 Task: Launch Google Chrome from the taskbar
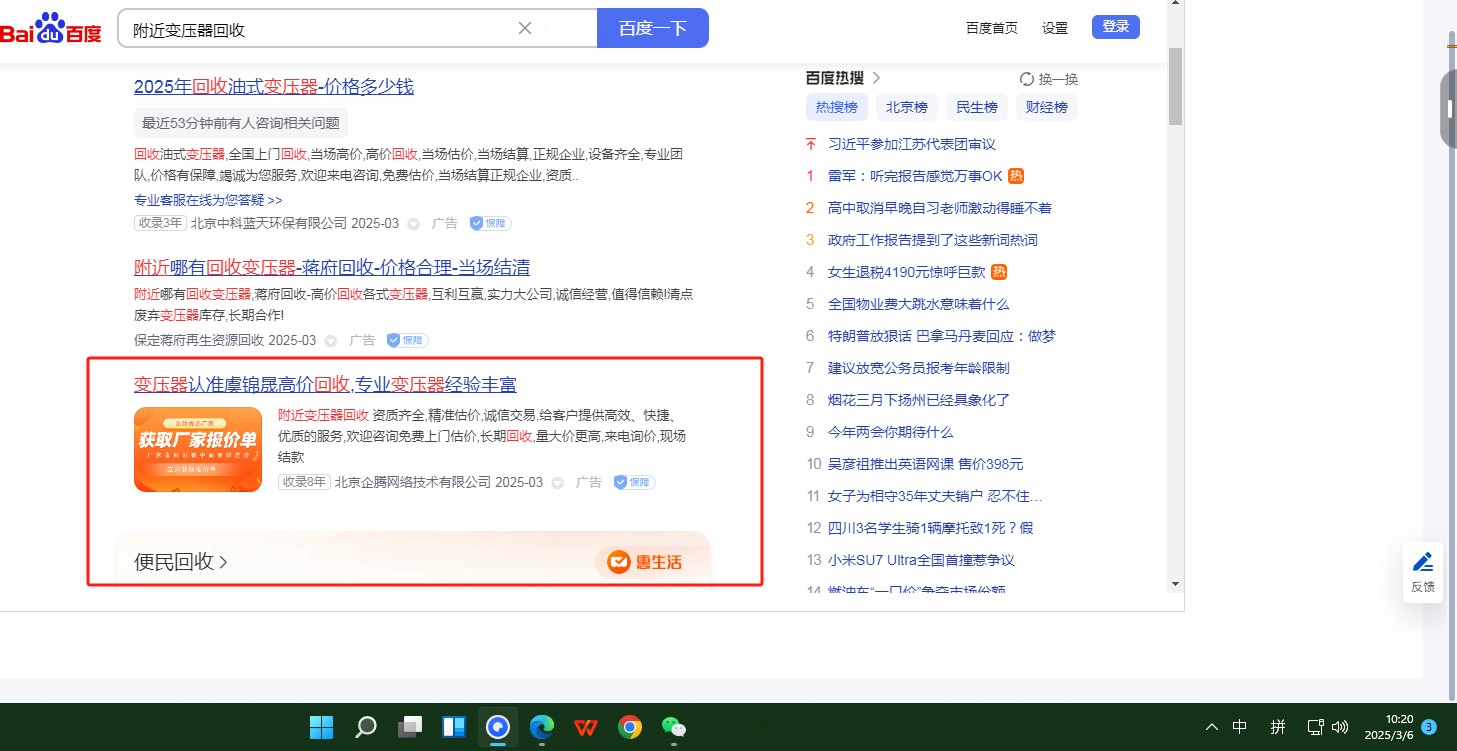click(630, 727)
